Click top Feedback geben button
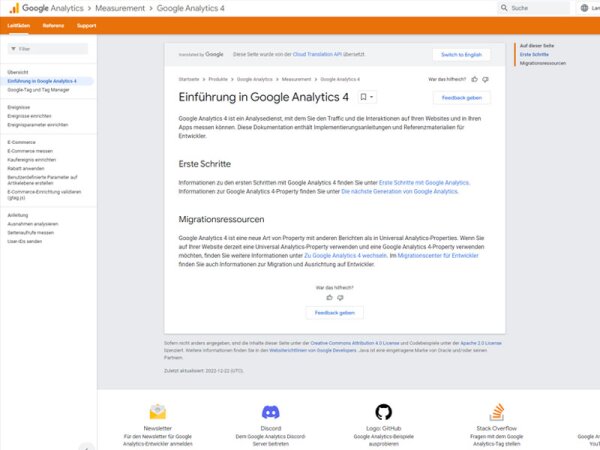Image resolution: width=600 pixels, height=450 pixels. coord(461,98)
